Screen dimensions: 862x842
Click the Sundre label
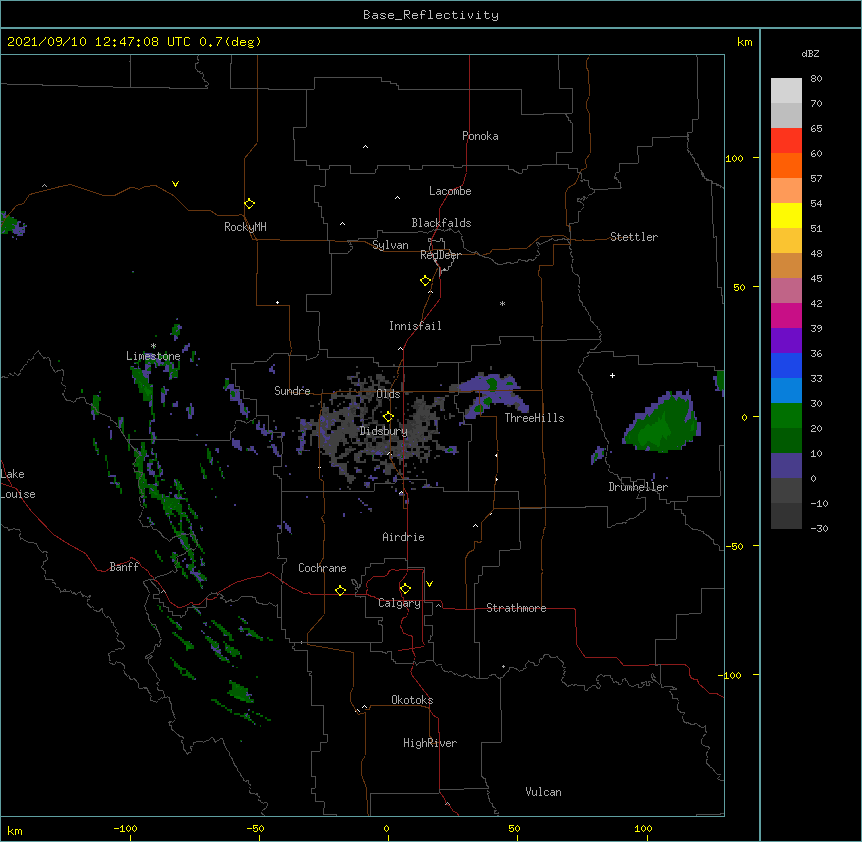coord(292,391)
